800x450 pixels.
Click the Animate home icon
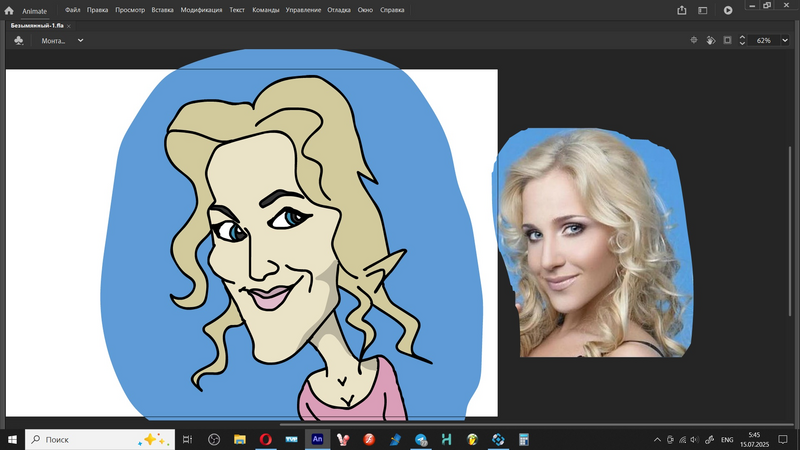pos(10,10)
